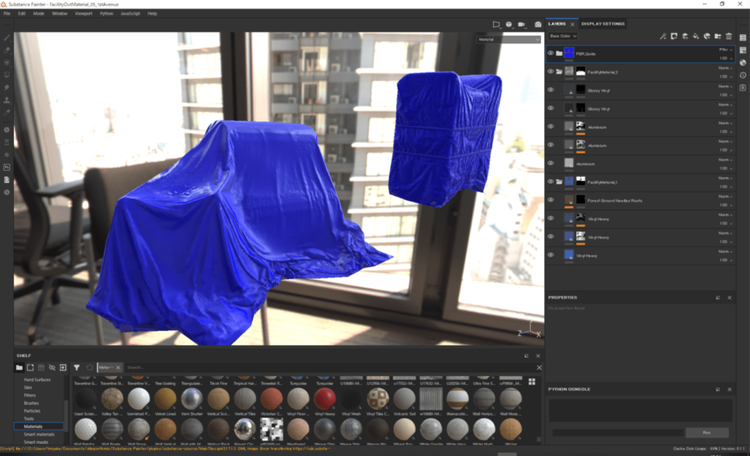750x456 pixels.
Task: Click the PBR_Guide blue layer thumbnail
Action: [x=569, y=54]
